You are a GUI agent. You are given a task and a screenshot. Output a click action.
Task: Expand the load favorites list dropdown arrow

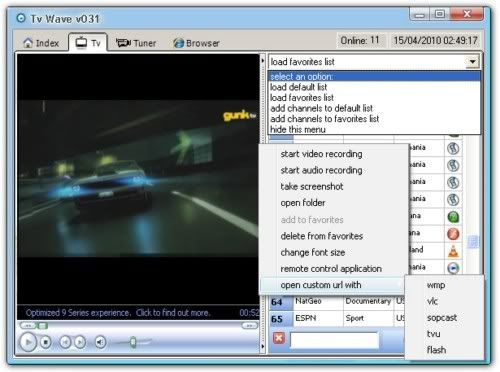(x=472, y=62)
